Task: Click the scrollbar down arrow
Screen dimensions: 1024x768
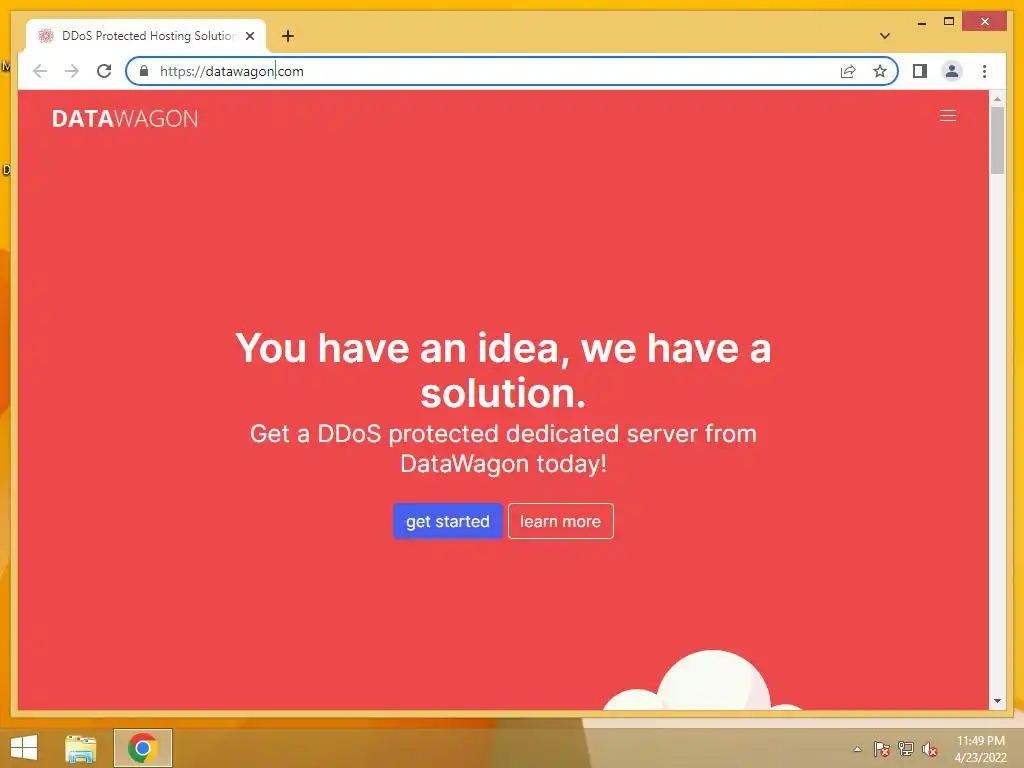Action: pyautogui.click(x=997, y=701)
